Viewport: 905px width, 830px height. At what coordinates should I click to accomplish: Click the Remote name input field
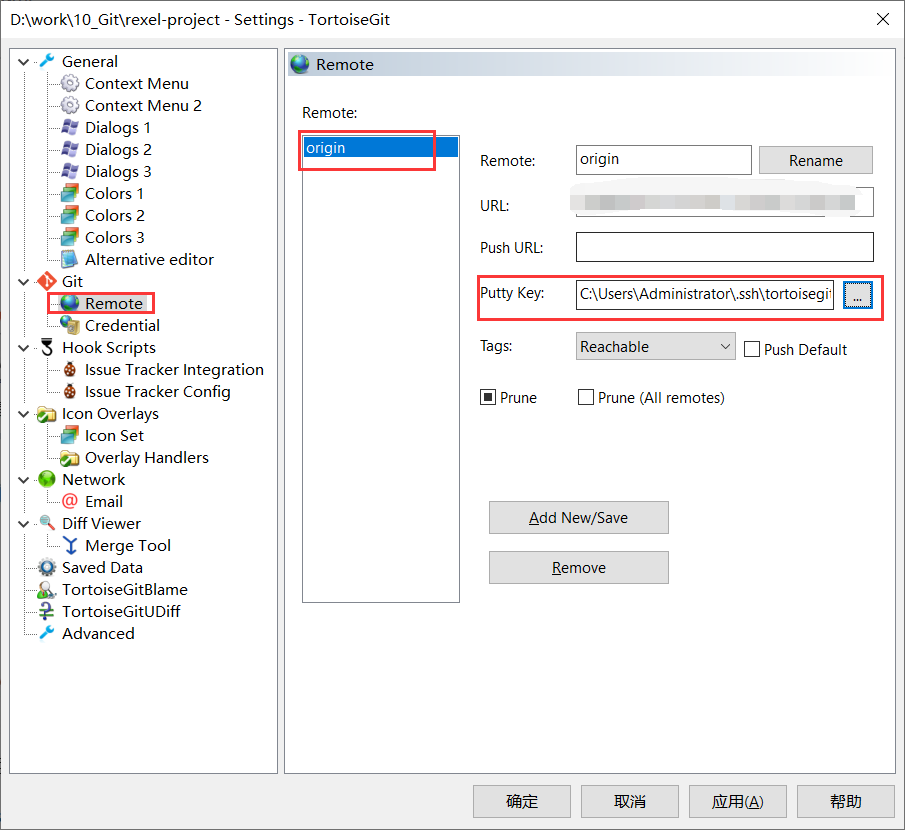click(x=664, y=160)
